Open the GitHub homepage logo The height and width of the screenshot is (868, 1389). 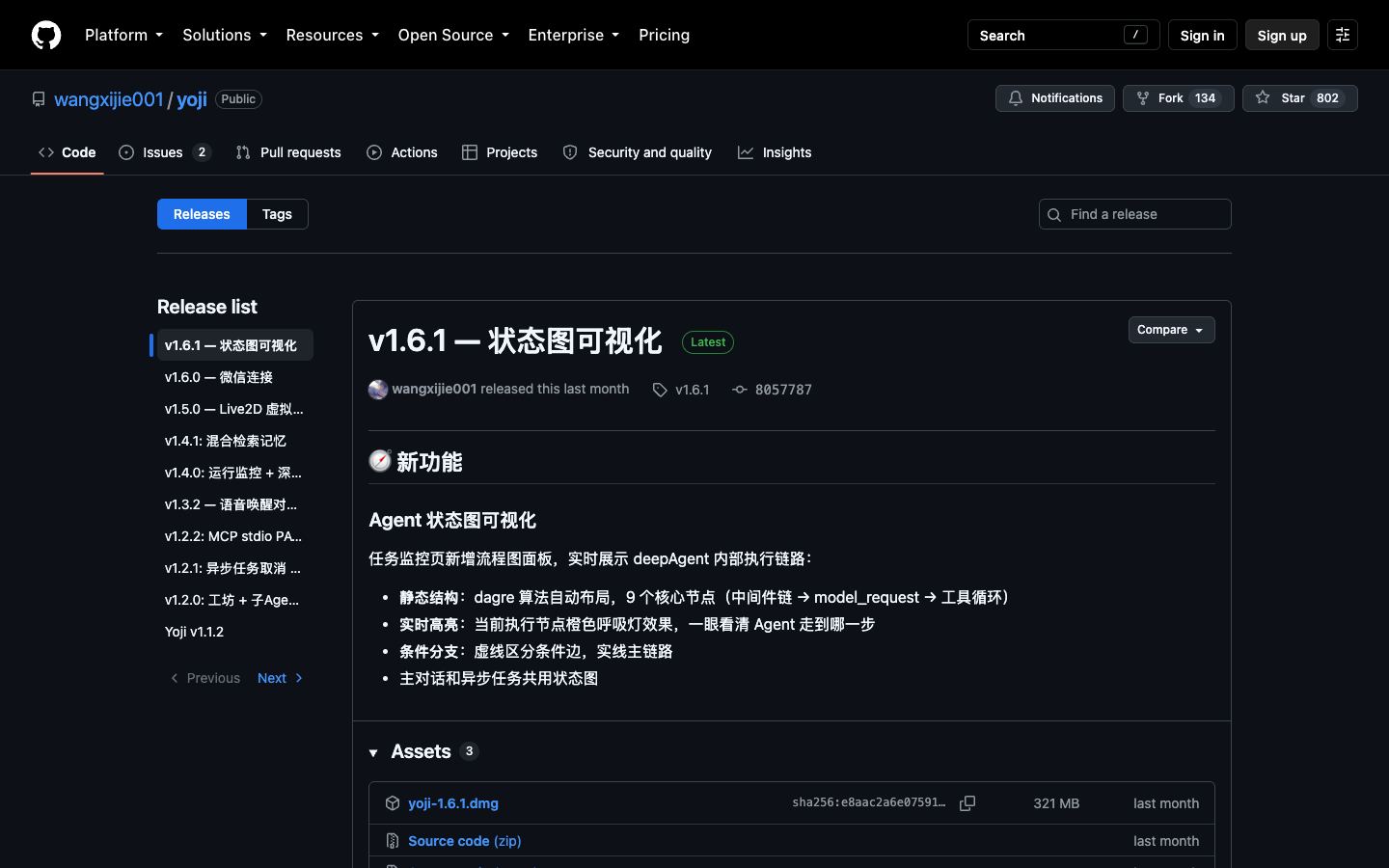[46, 35]
